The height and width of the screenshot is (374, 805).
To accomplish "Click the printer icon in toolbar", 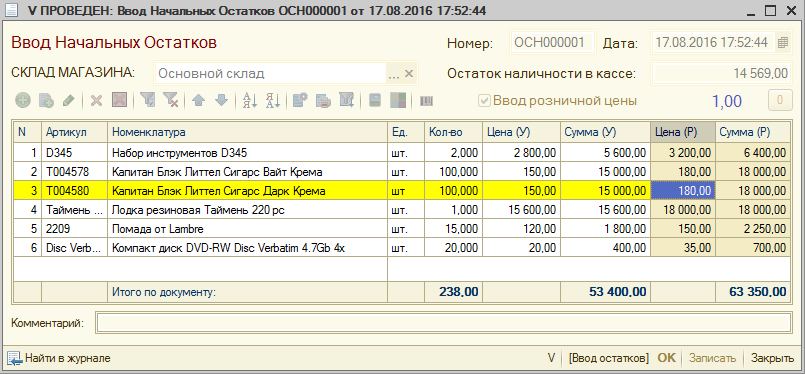I will pyautogui.click(x=324, y=100).
